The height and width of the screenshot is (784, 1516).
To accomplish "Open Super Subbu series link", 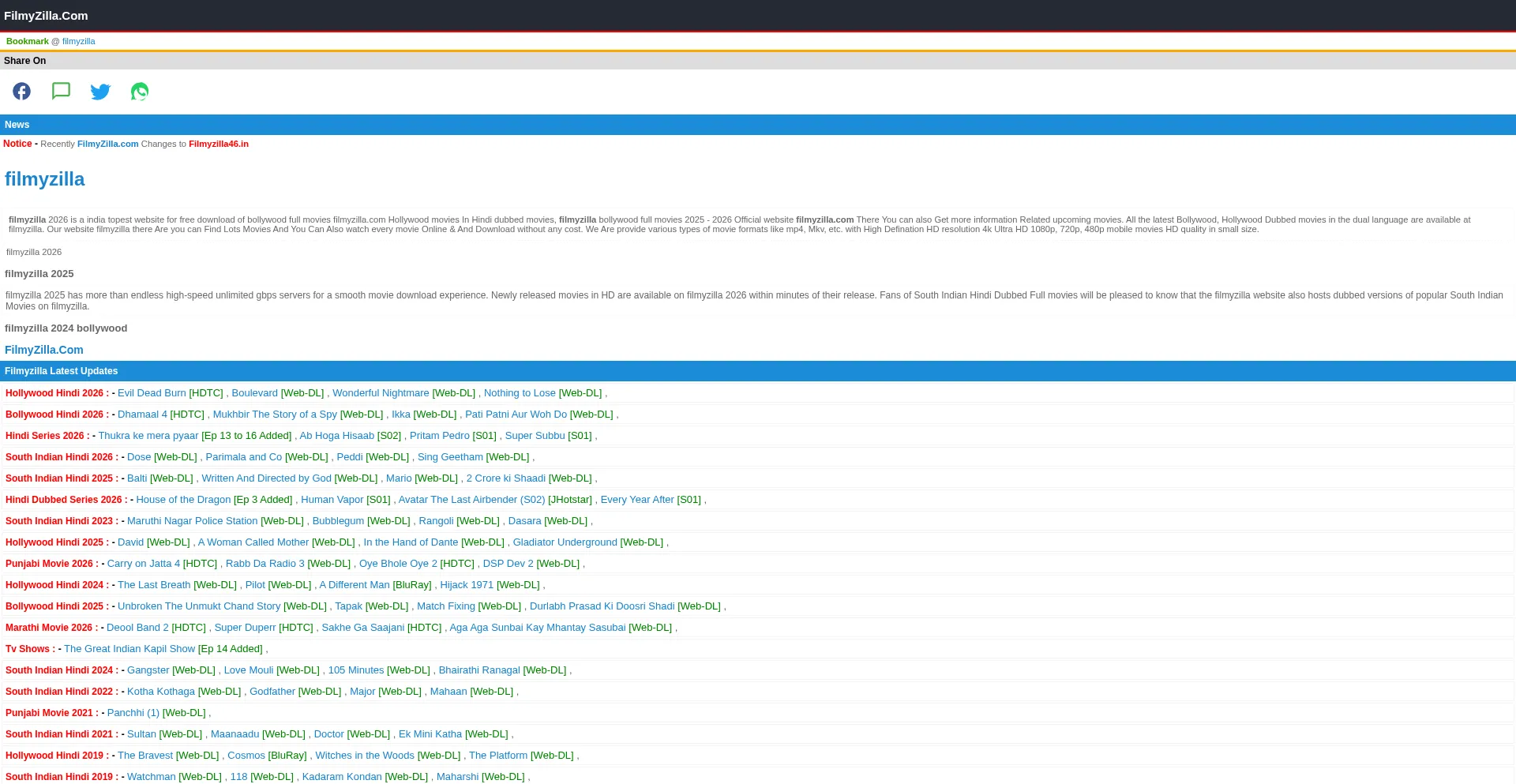I will click(535, 436).
